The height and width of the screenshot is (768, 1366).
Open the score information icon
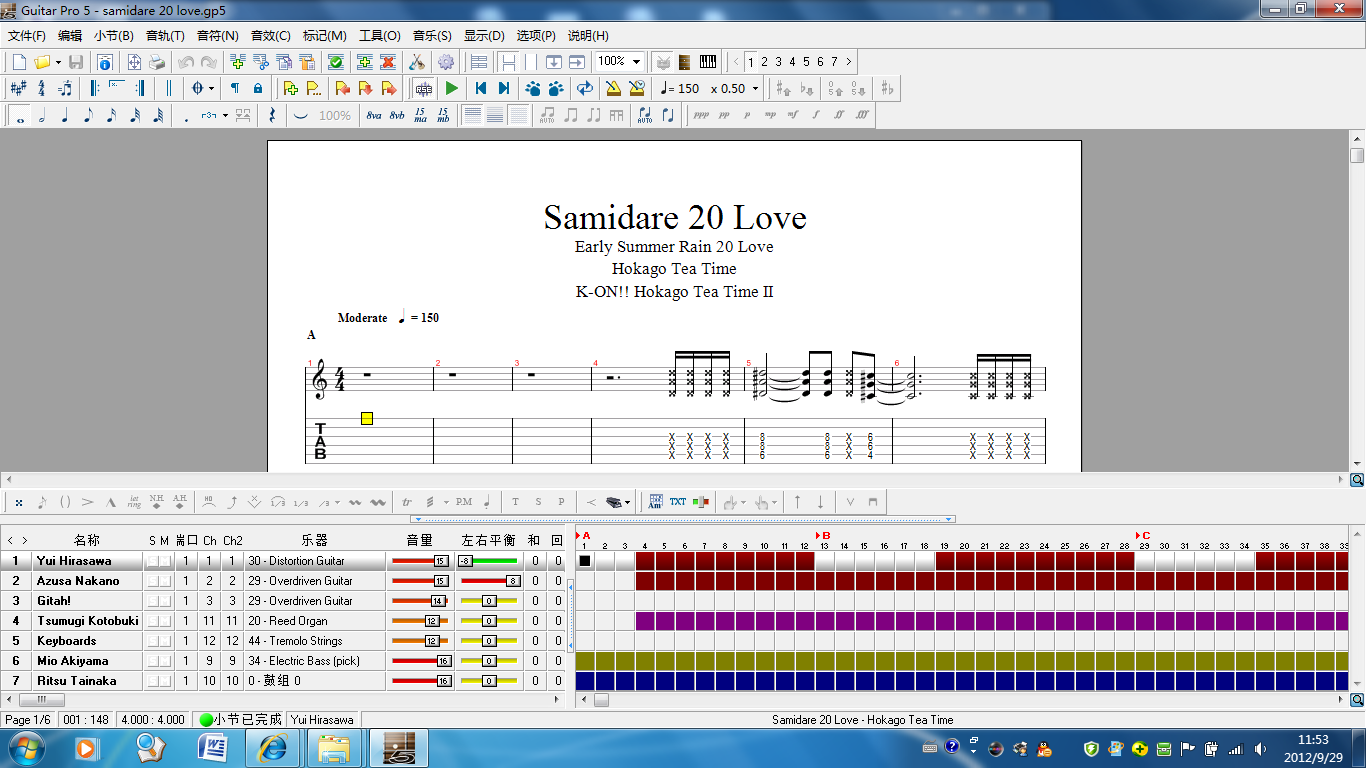coord(104,62)
